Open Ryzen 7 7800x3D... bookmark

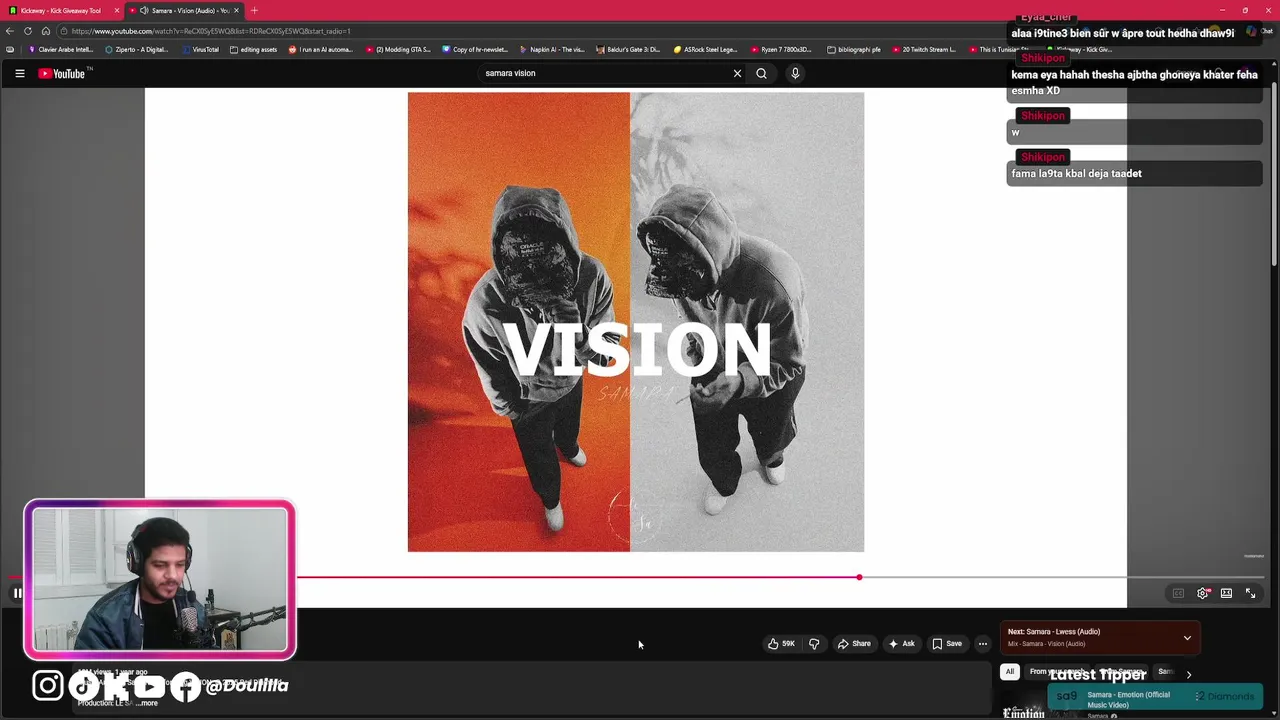780,49
